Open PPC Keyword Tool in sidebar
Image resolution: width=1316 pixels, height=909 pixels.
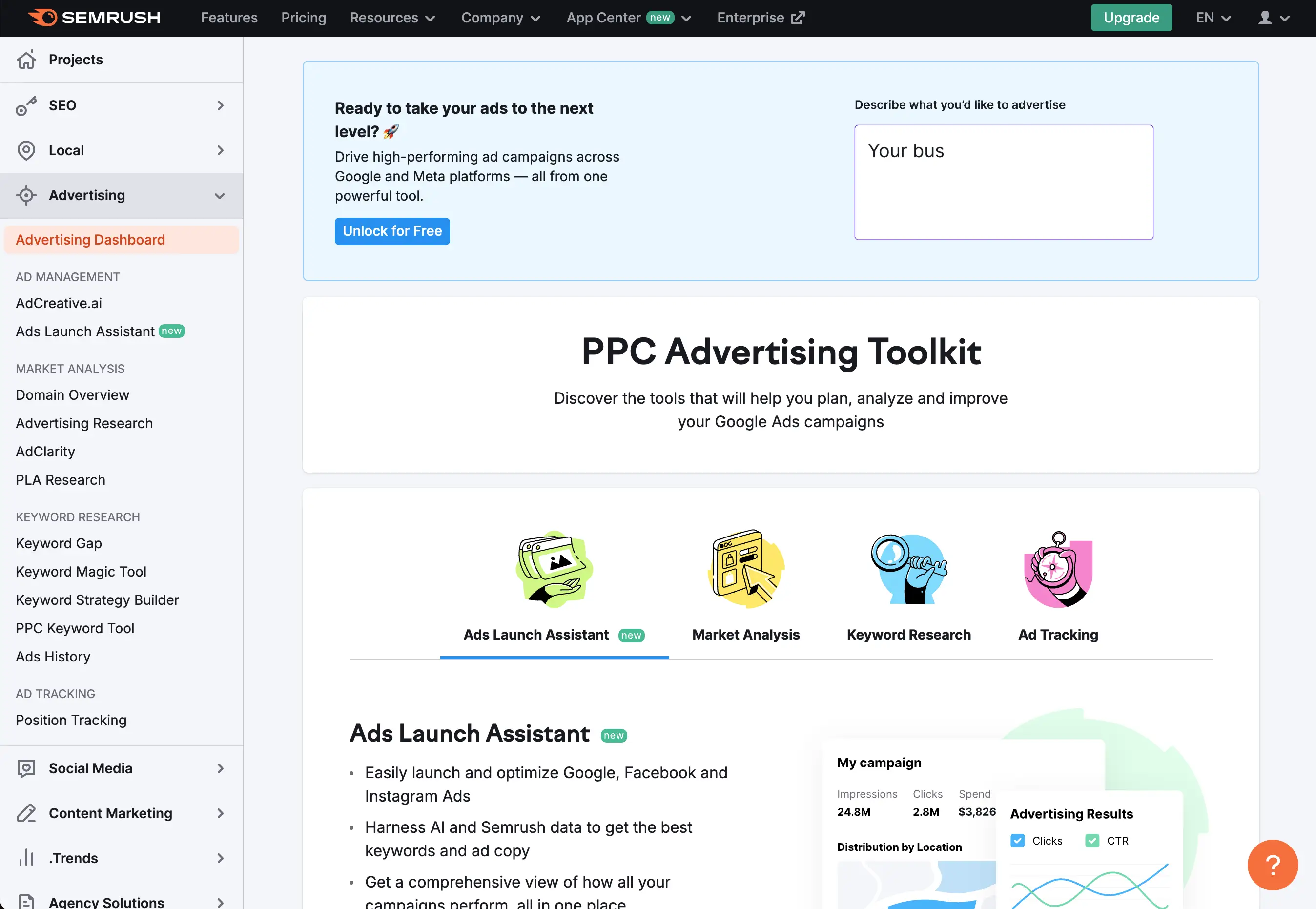tap(75, 628)
